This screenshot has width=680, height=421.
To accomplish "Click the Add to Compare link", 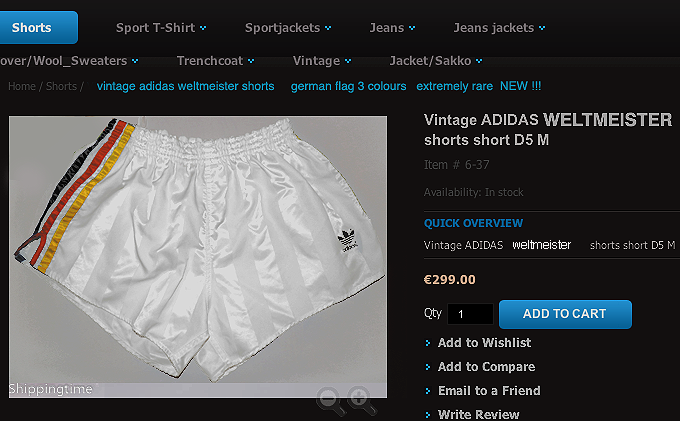I will click(486, 367).
